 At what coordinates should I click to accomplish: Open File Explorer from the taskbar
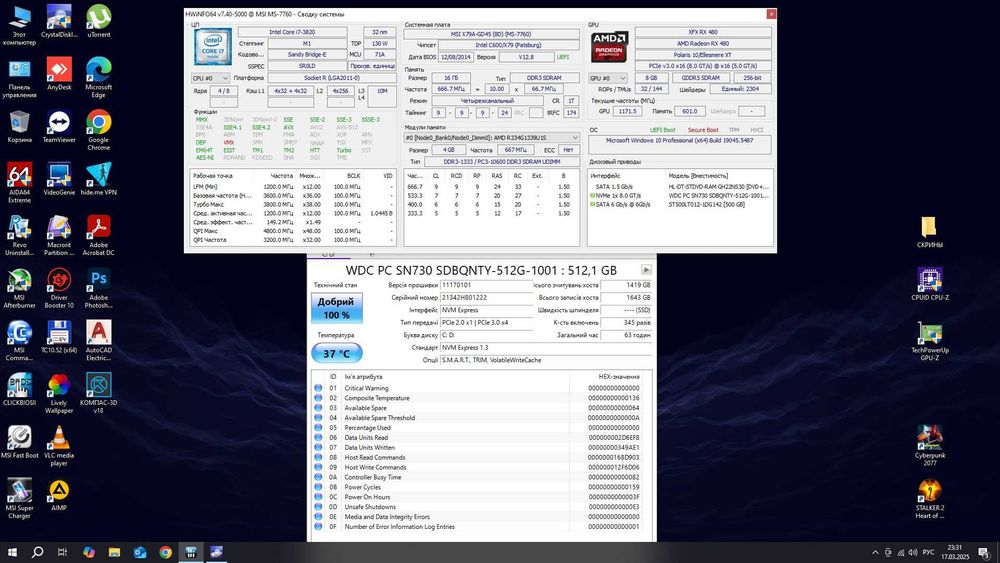click(114, 552)
